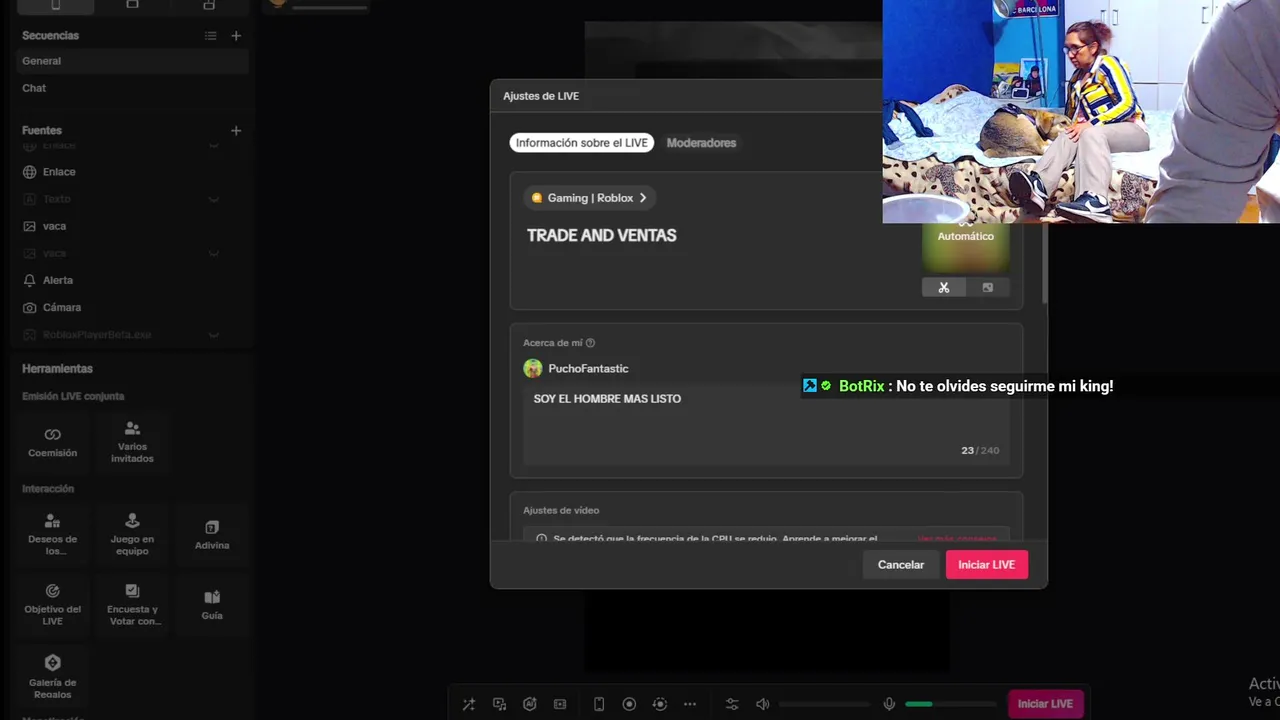Click the PuchoFantastic avatar
Screen dimensions: 1280x720
533,368
